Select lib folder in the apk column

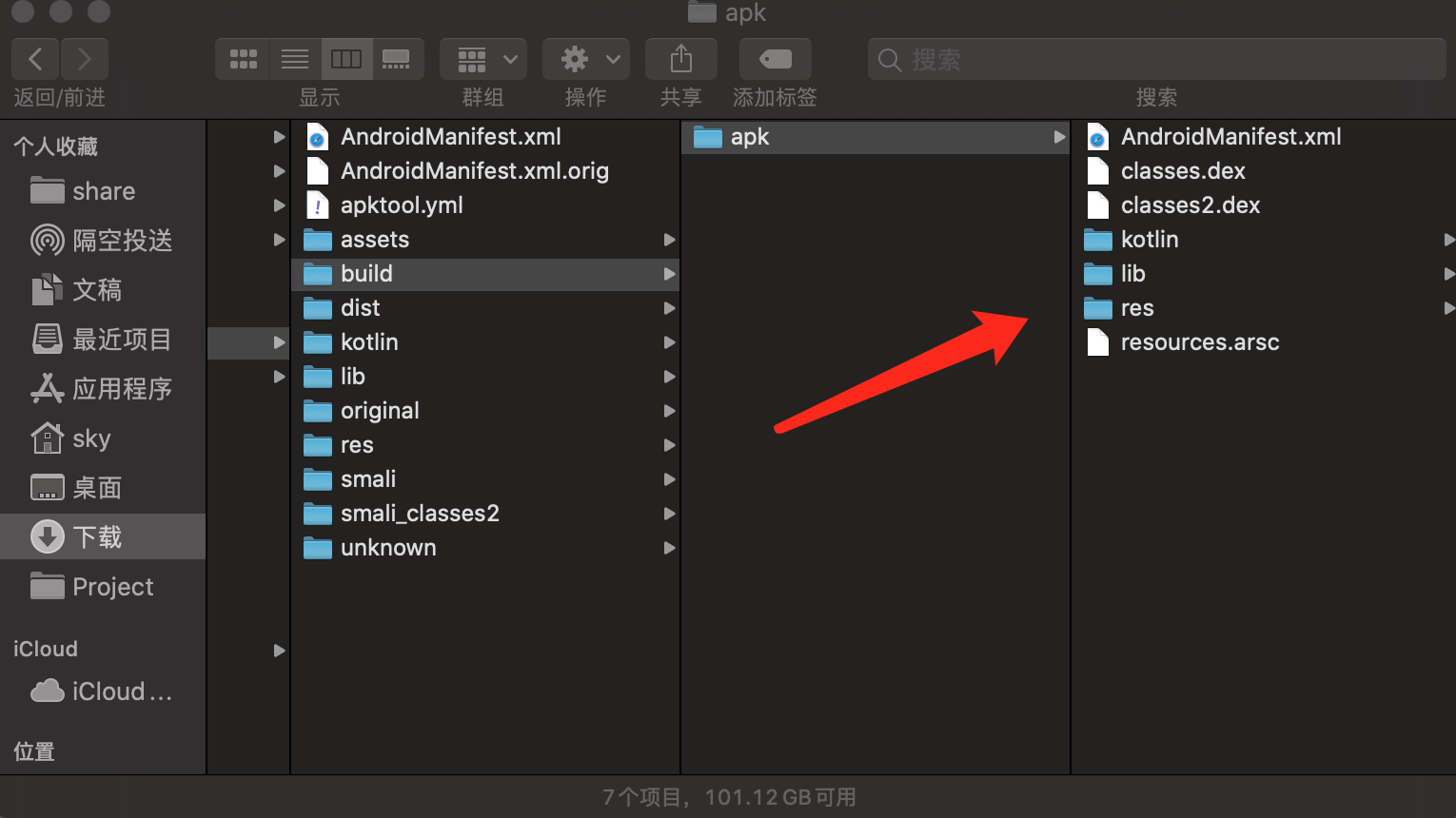1264,274
